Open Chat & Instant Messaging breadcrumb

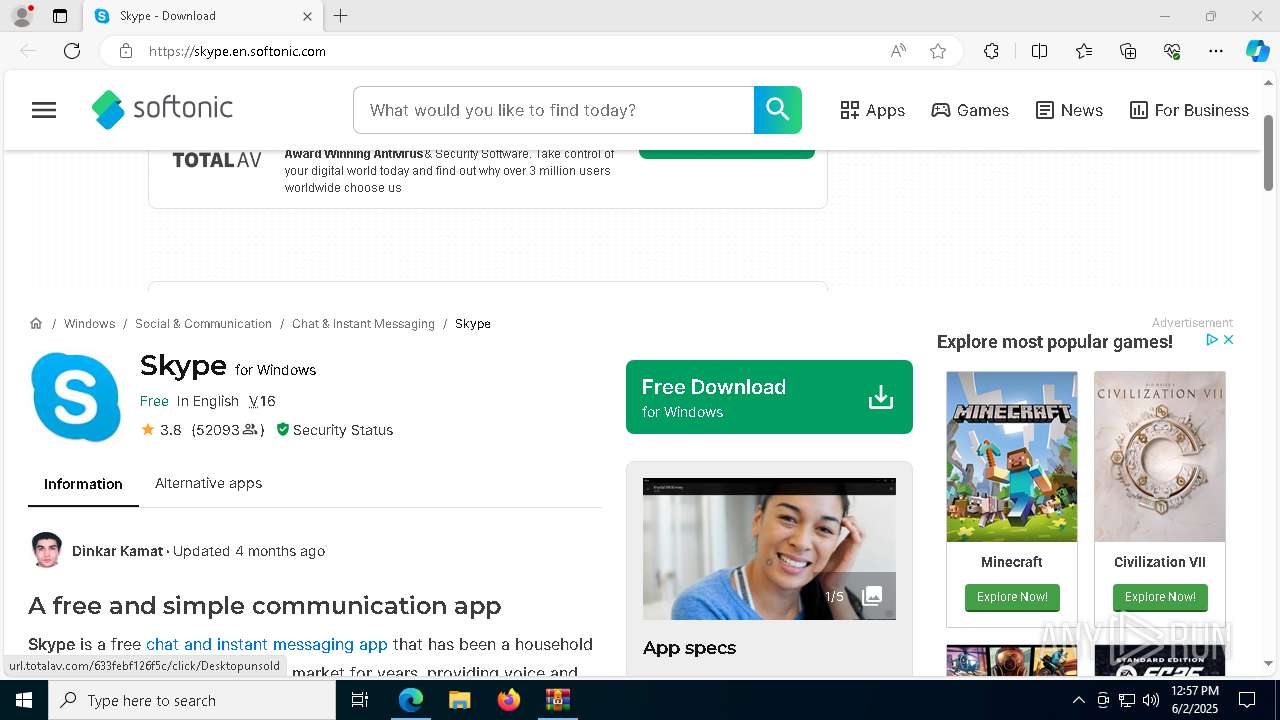363,324
